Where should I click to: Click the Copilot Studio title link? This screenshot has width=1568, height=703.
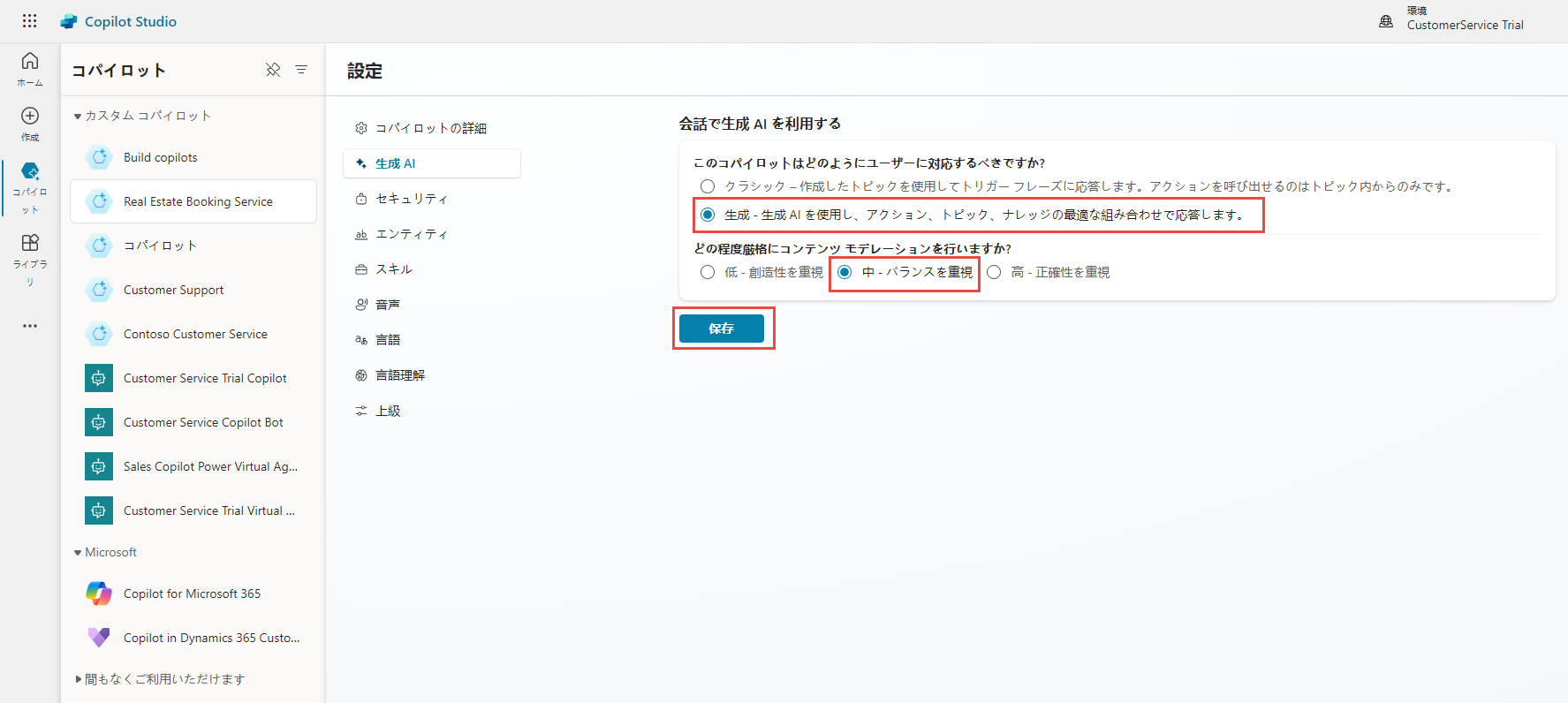[131, 21]
